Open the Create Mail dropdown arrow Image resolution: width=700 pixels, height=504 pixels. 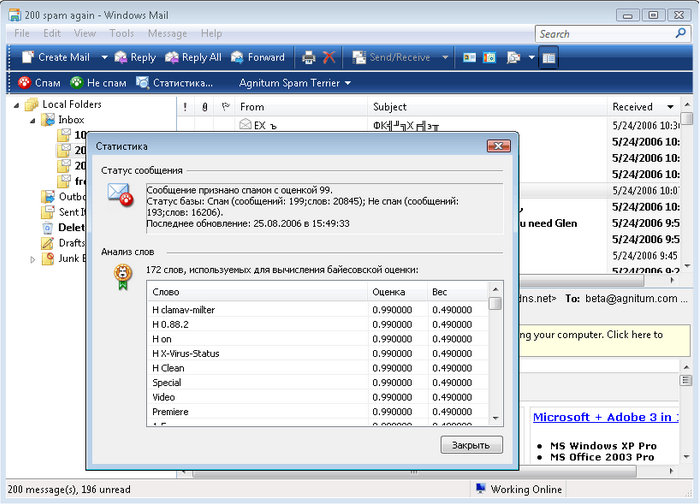pos(104,58)
